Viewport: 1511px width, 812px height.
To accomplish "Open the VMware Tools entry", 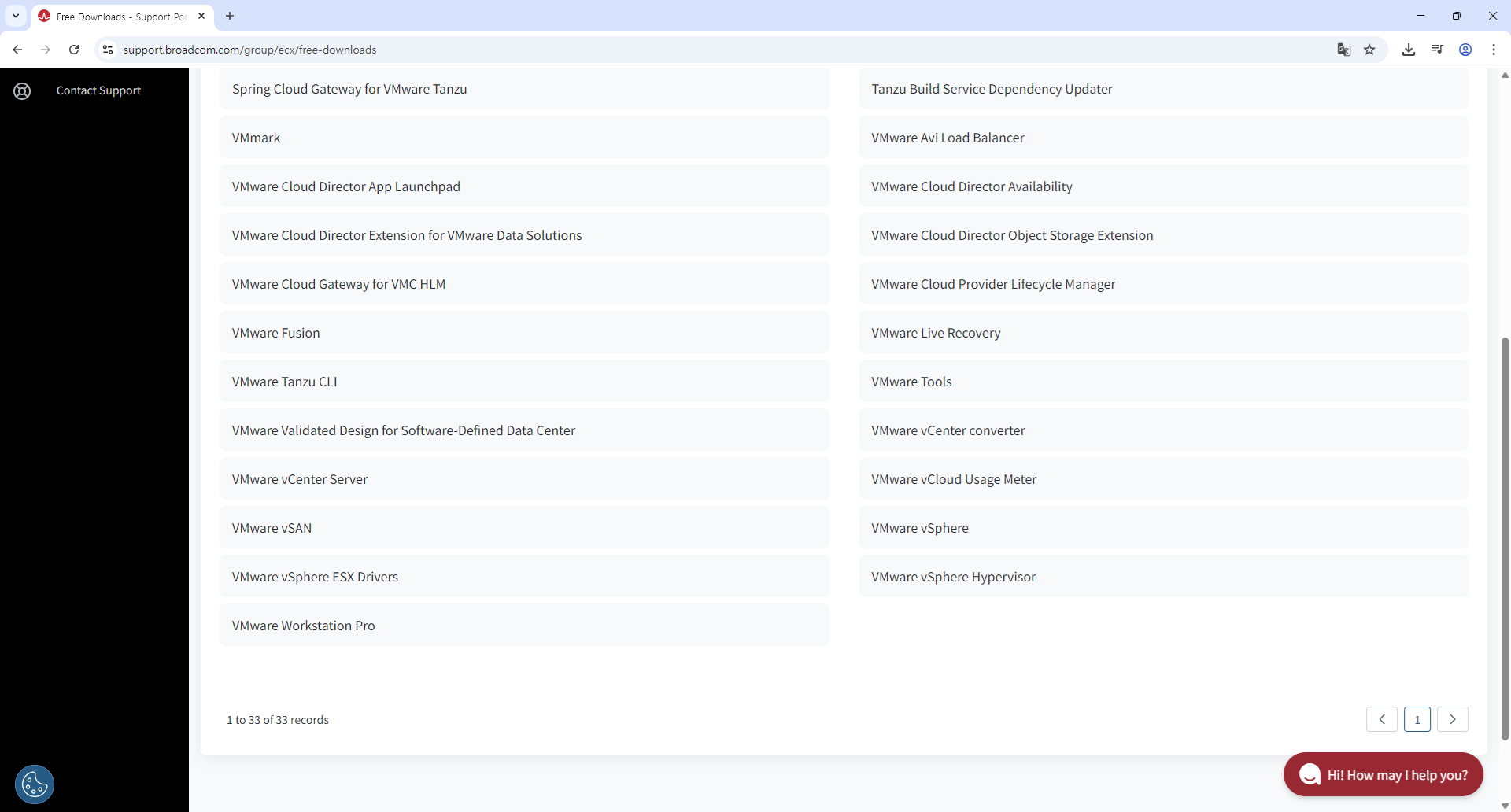I will 1164,382.
